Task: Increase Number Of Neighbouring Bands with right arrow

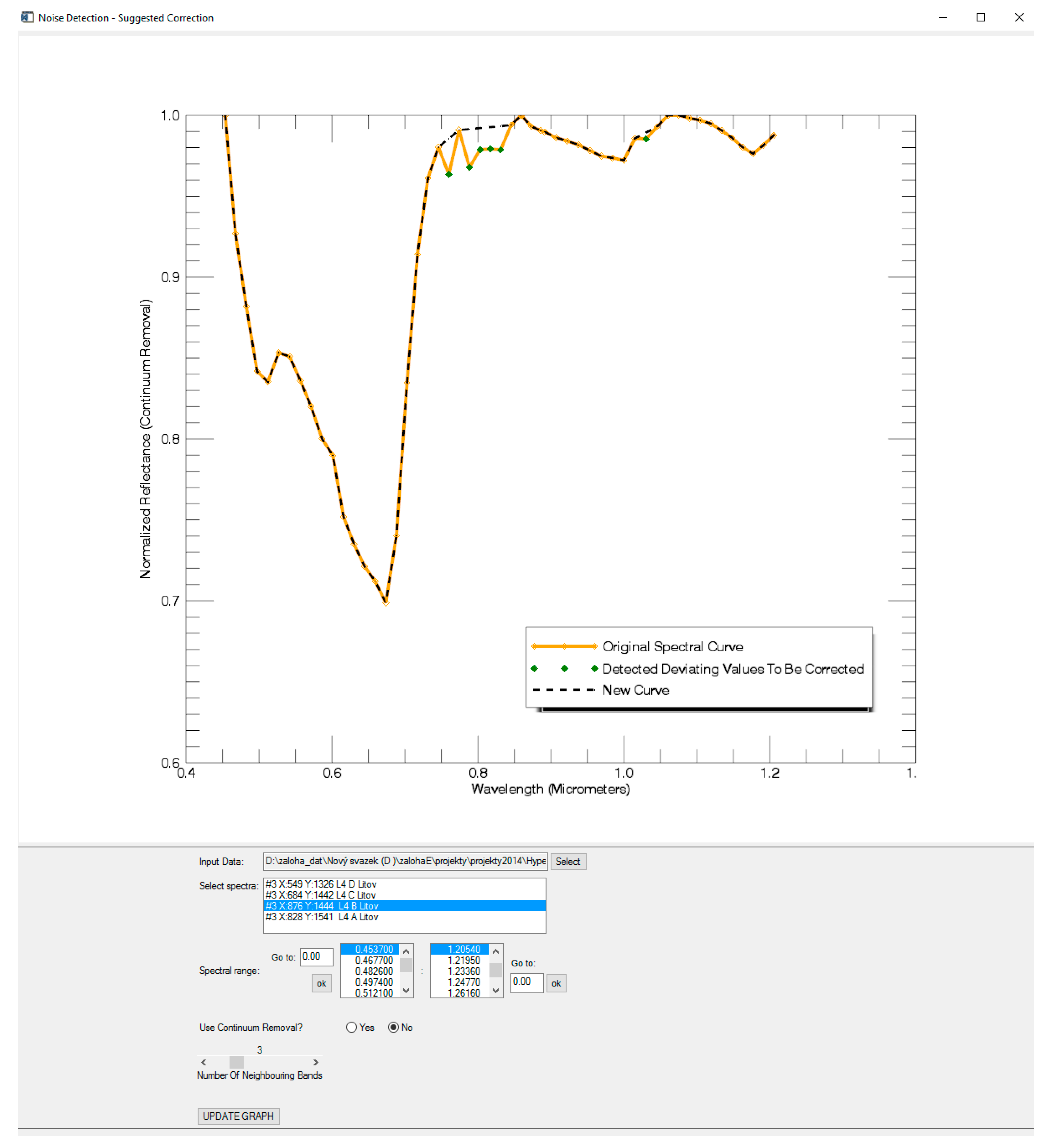Action: pyautogui.click(x=315, y=1062)
